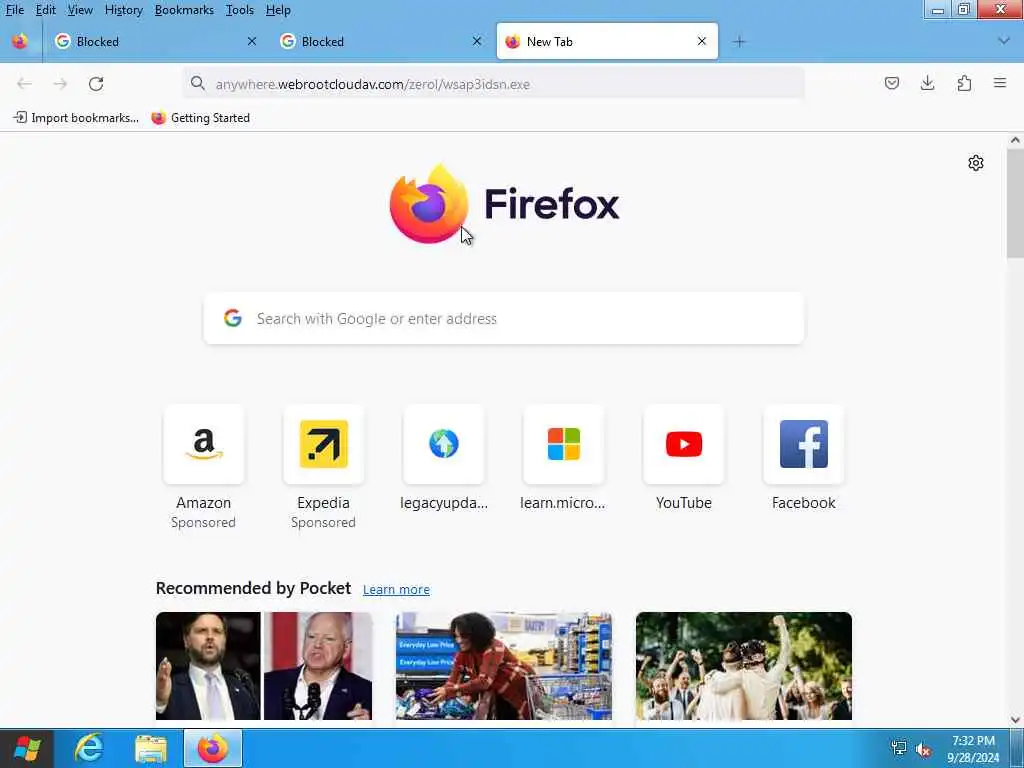Screen dimensions: 1024x768
Task: Go back with the back arrow
Action: click(24, 84)
